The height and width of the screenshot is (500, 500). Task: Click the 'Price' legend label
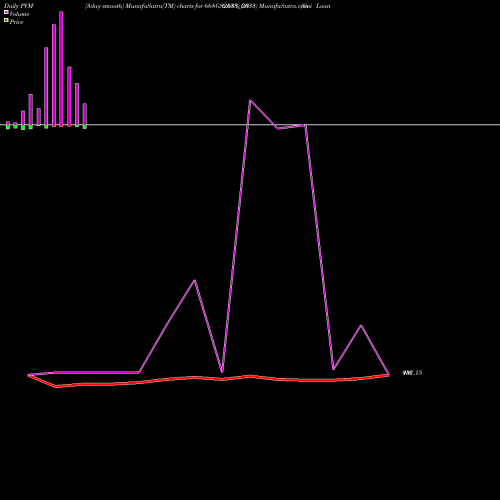16,22
